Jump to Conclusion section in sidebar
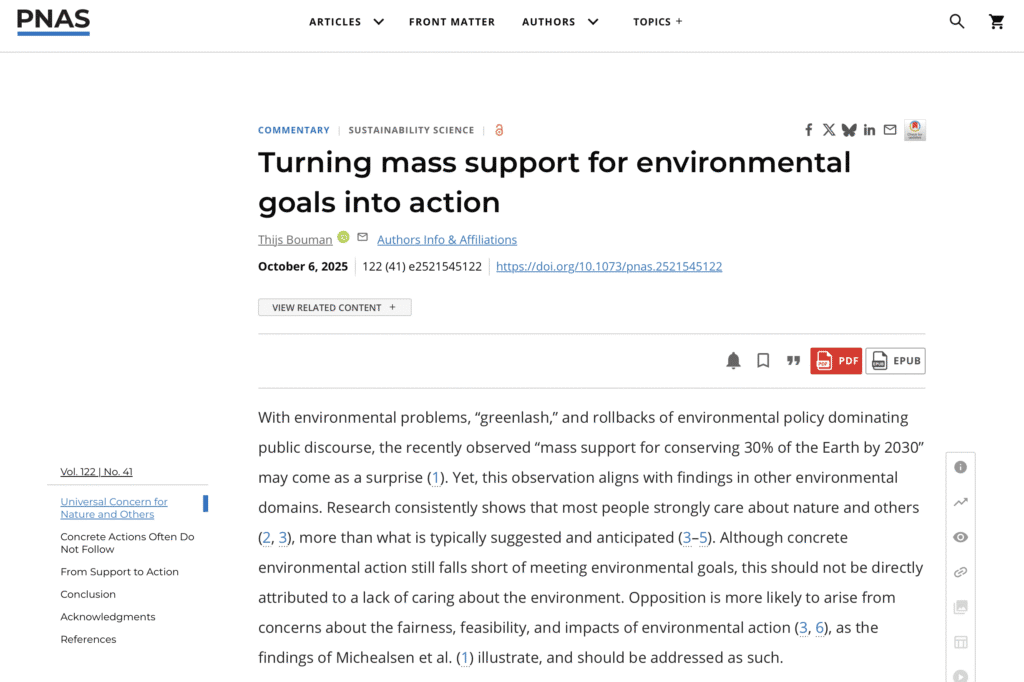 [88, 594]
